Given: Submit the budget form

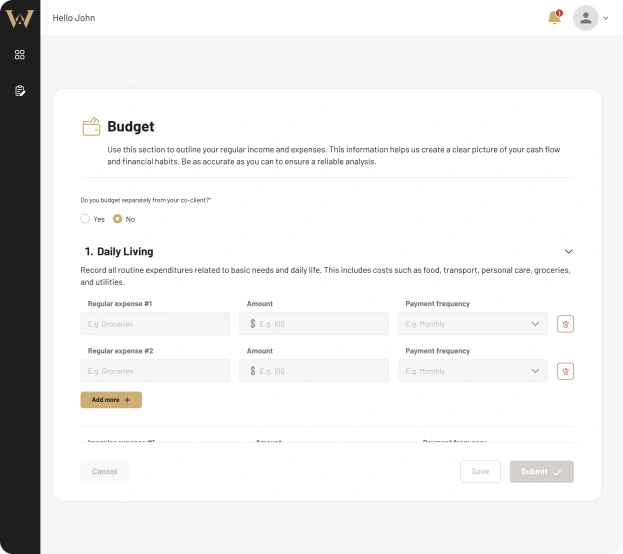Looking at the screenshot, I should (x=541, y=471).
